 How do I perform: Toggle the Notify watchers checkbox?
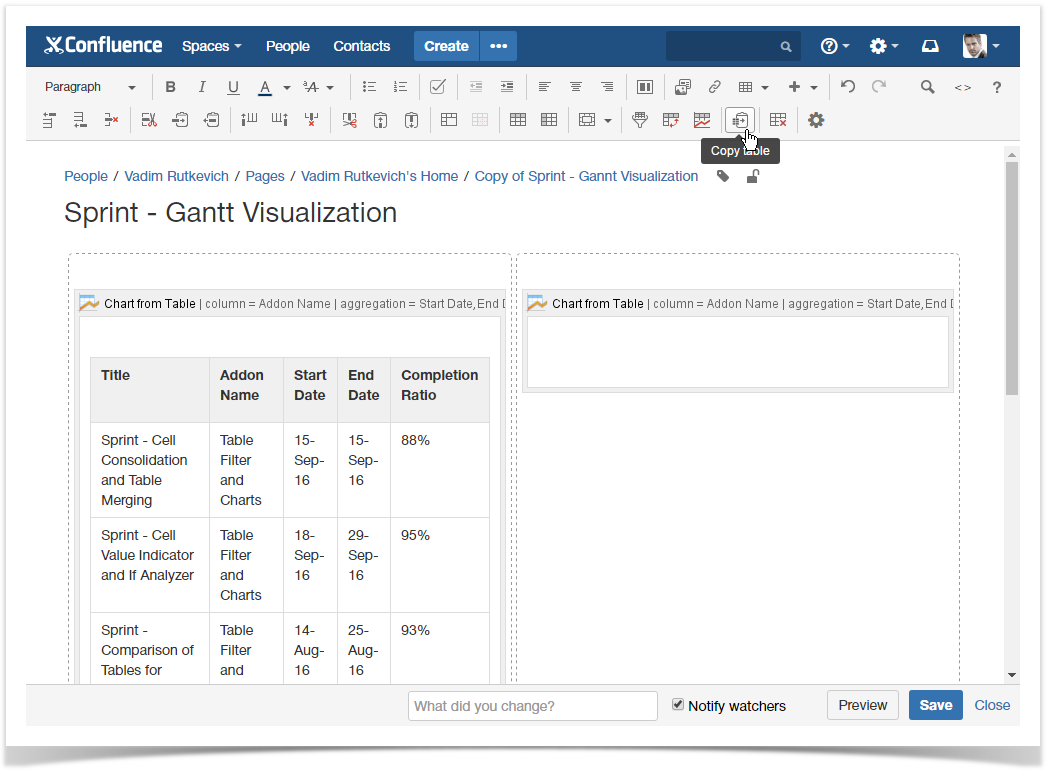point(678,704)
